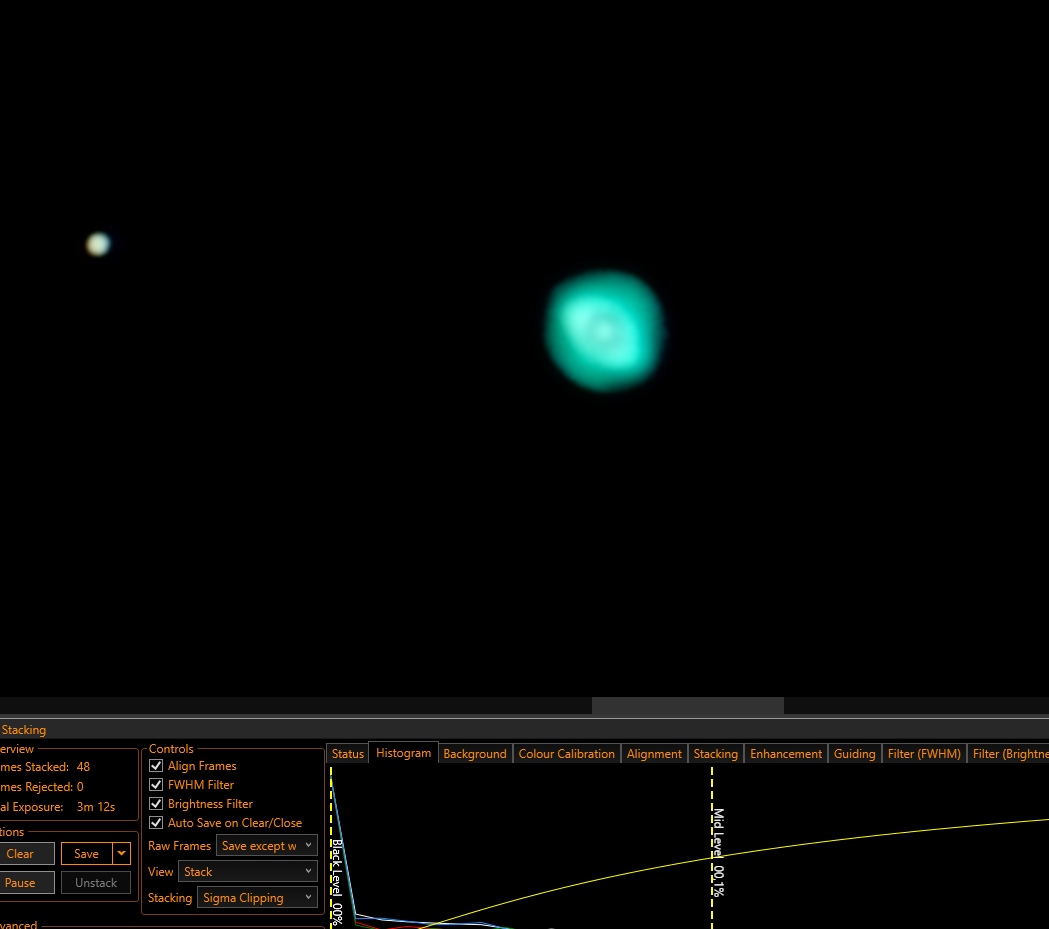Open the Stacking settings tab
This screenshot has height=929, width=1049.
(x=716, y=754)
